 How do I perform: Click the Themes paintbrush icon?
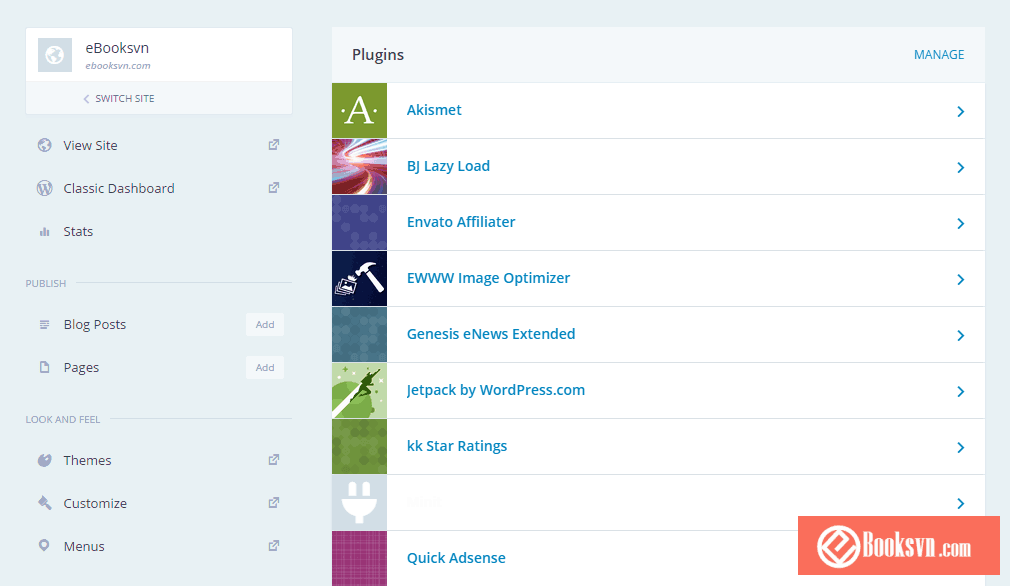[x=44, y=460]
